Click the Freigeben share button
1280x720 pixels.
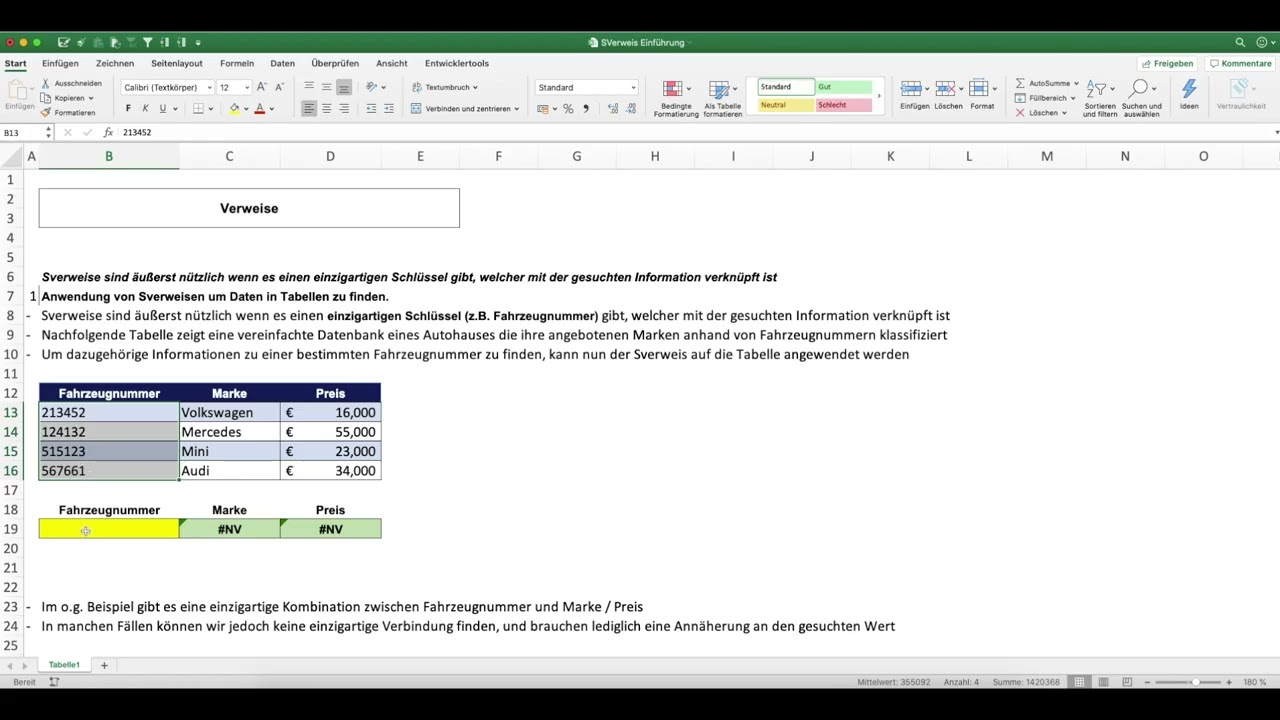[x=1167, y=63]
